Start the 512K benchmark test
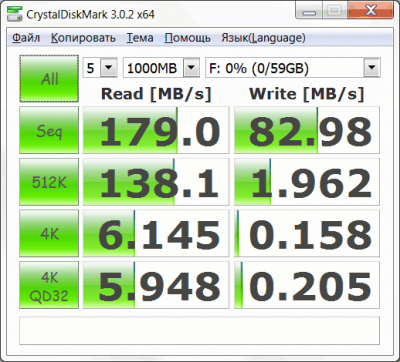This screenshot has height=362, width=400. click(49, 182)
